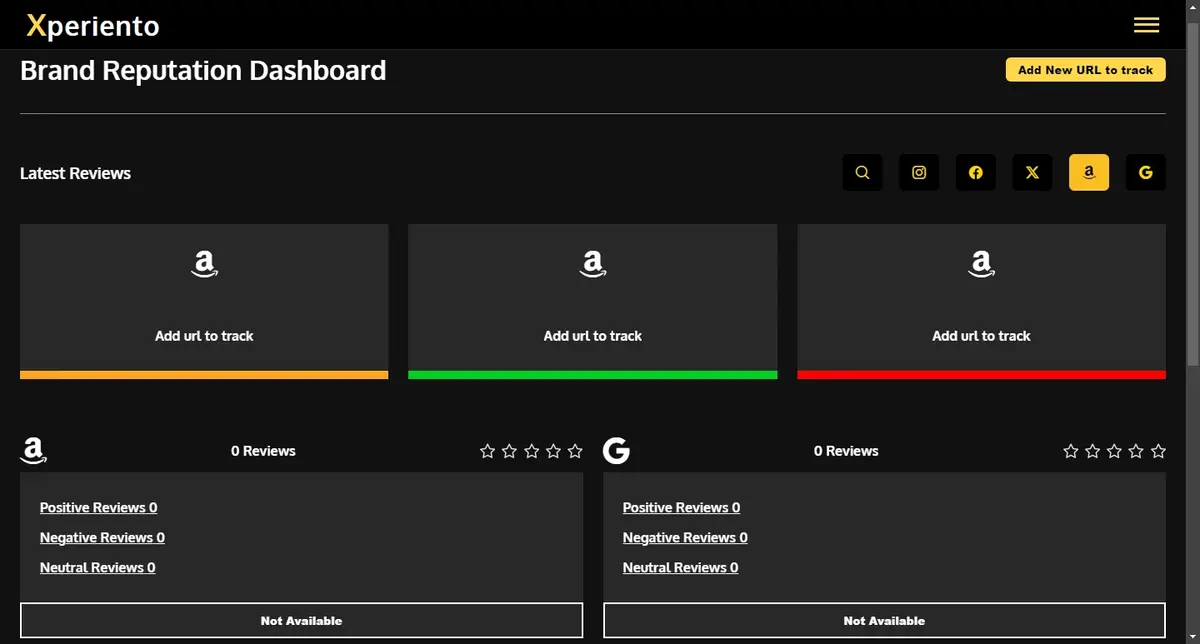Click Add url to track in green-bar card
1200x644 pixels.
click(593, 336)
